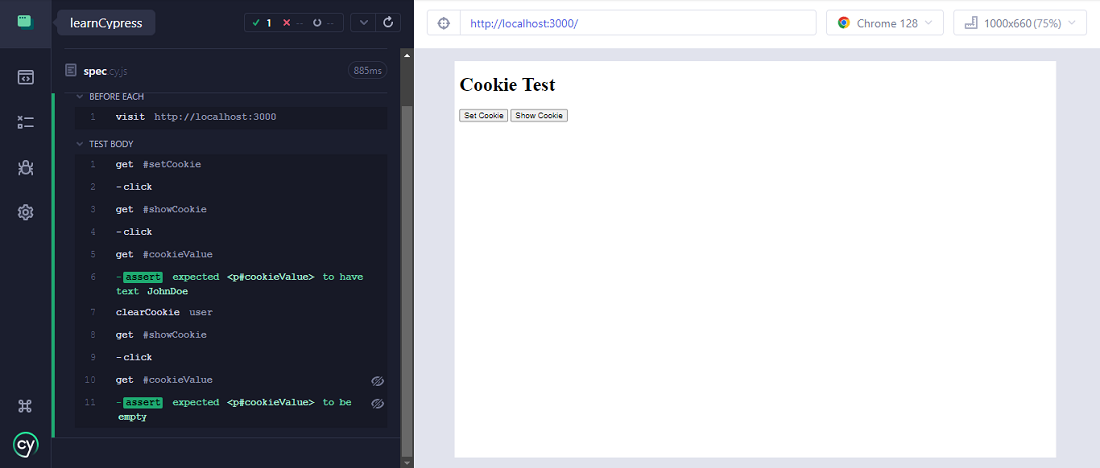
Task: Collapse the TEST BODY section
Action: tap(105, 144)
